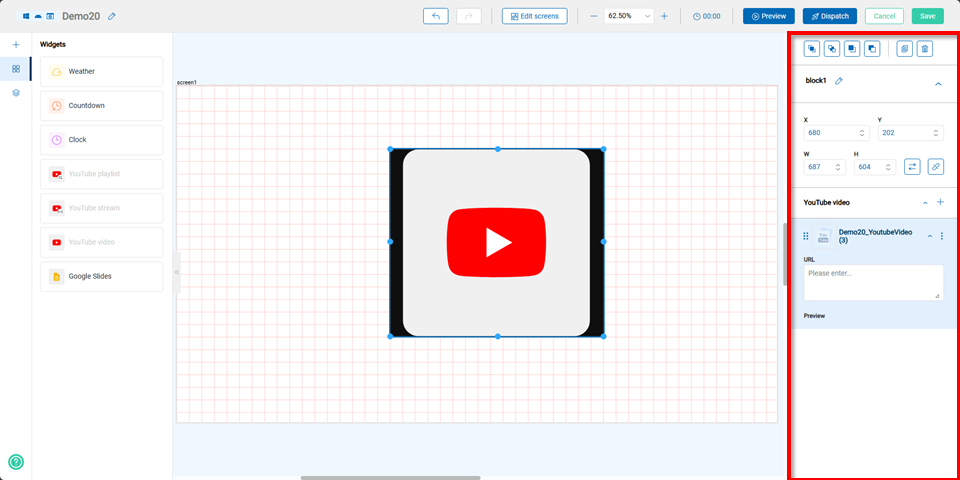Viewport: 960px width, 480px height.
Task: Click the swap width and height icon
Action: [912, 167]
